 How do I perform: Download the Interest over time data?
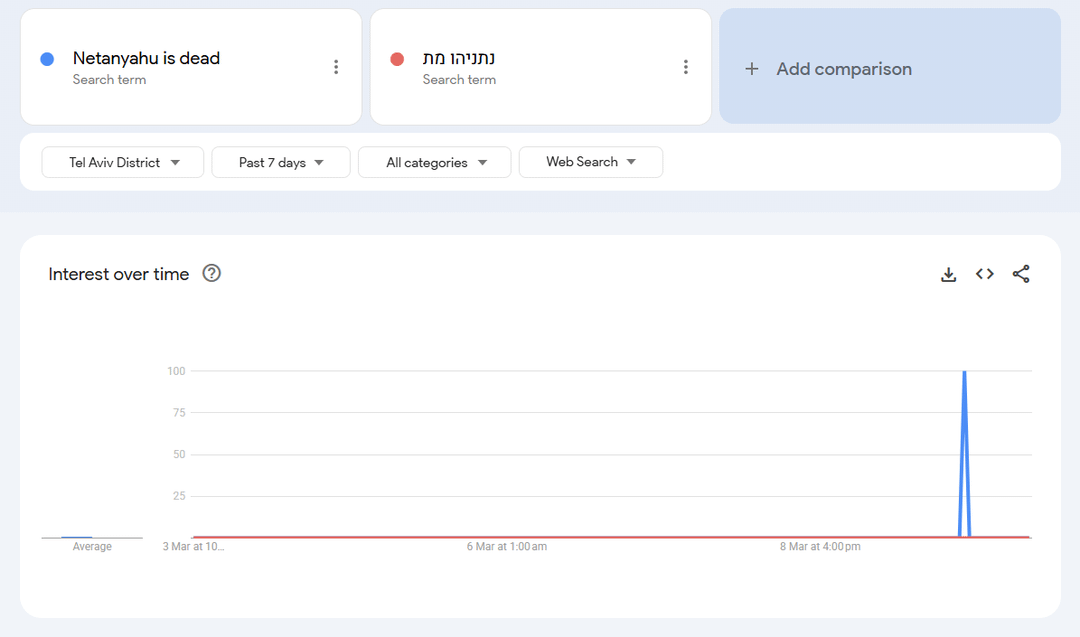(948, 274)
